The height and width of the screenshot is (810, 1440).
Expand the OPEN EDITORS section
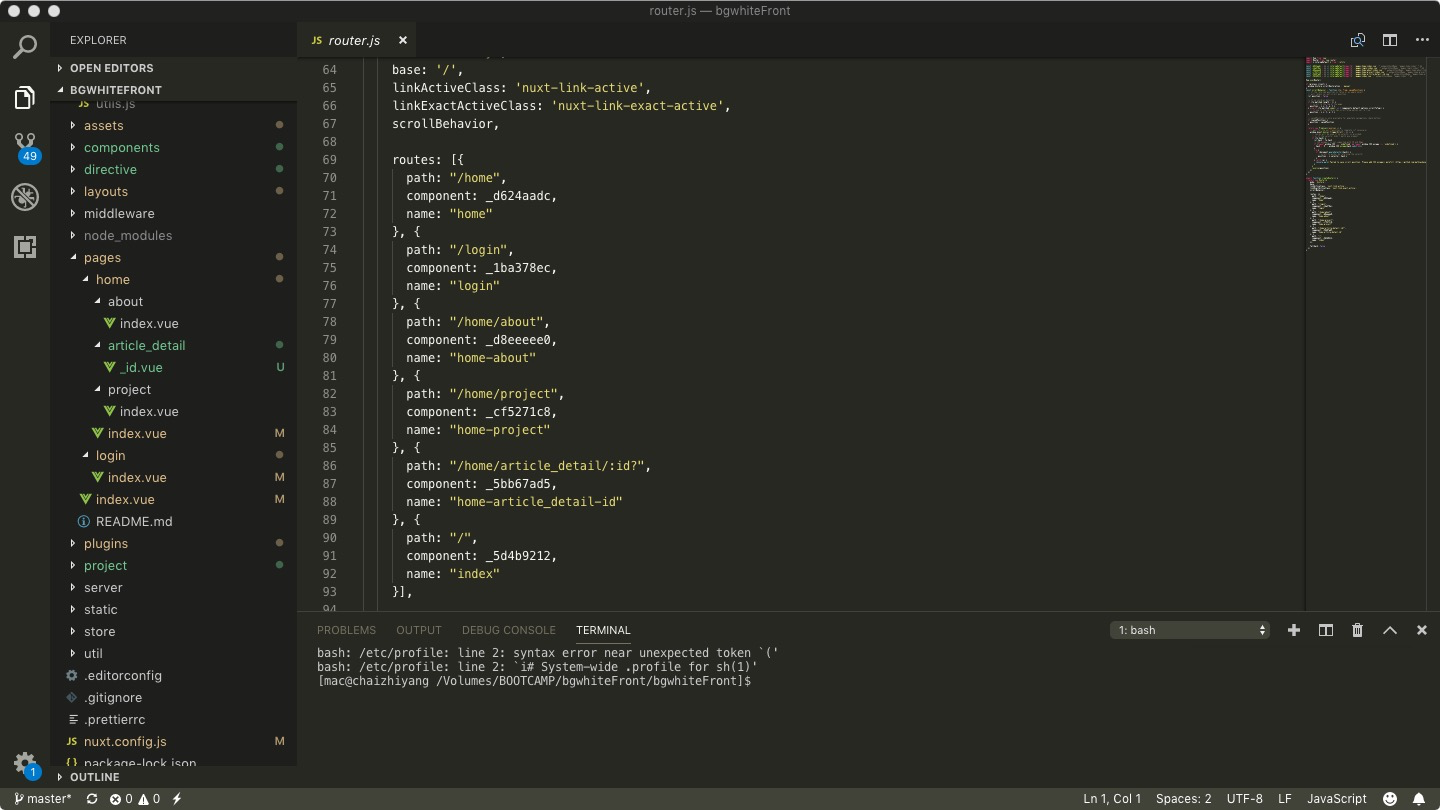(174, 68)
